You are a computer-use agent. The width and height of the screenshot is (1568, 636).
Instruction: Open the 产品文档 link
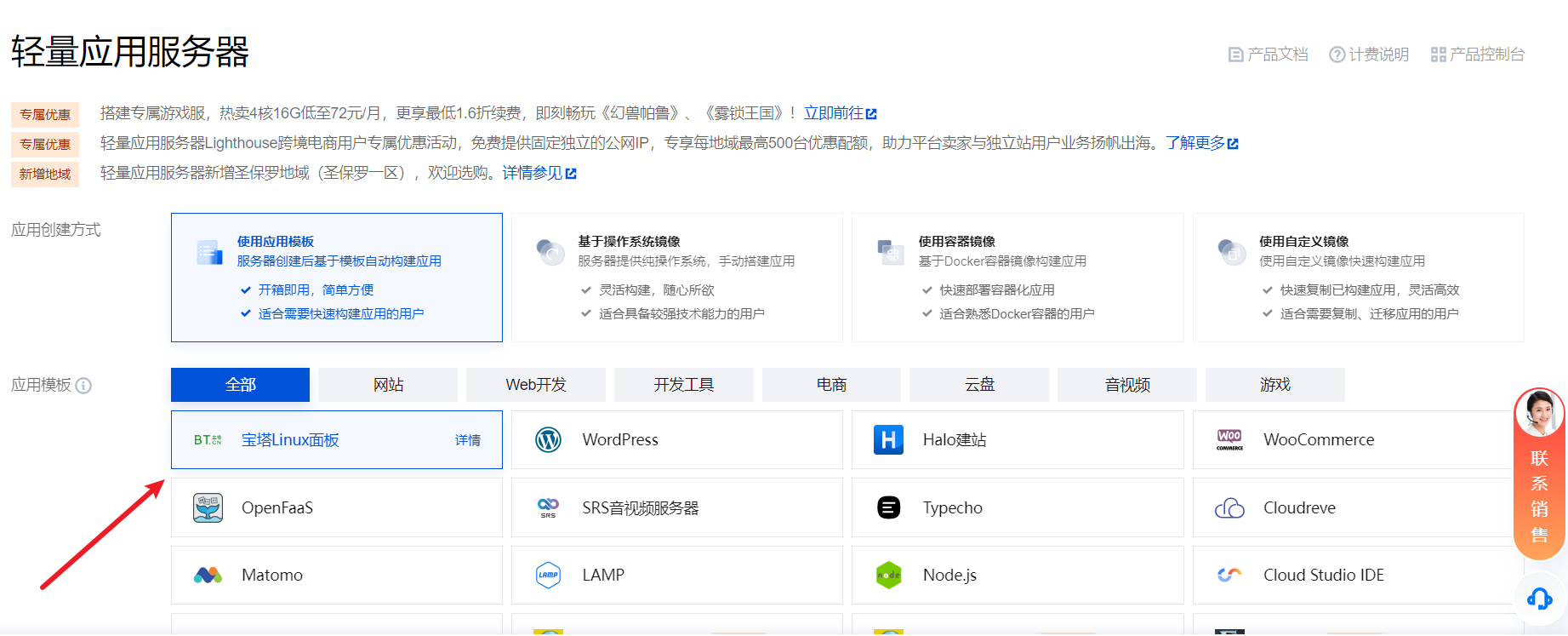pyautogui.click(x=1269, y=54)
